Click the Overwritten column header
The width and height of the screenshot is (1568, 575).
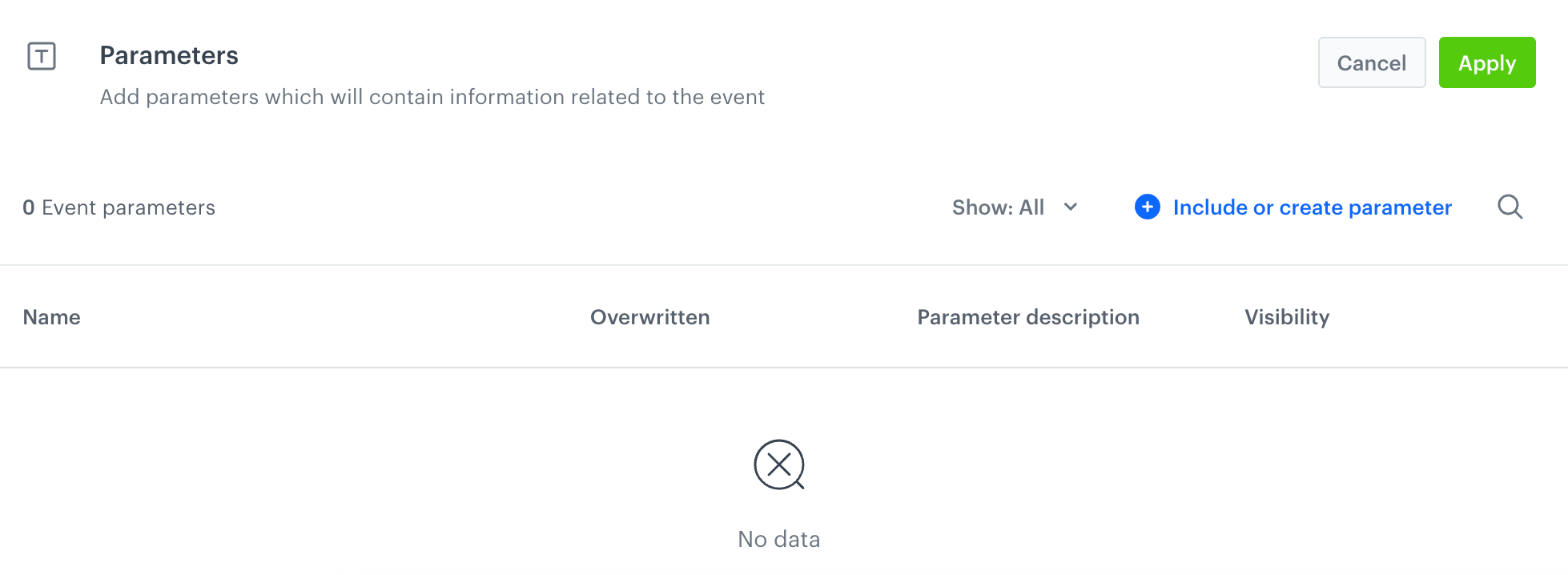click(x=649, y=317)
